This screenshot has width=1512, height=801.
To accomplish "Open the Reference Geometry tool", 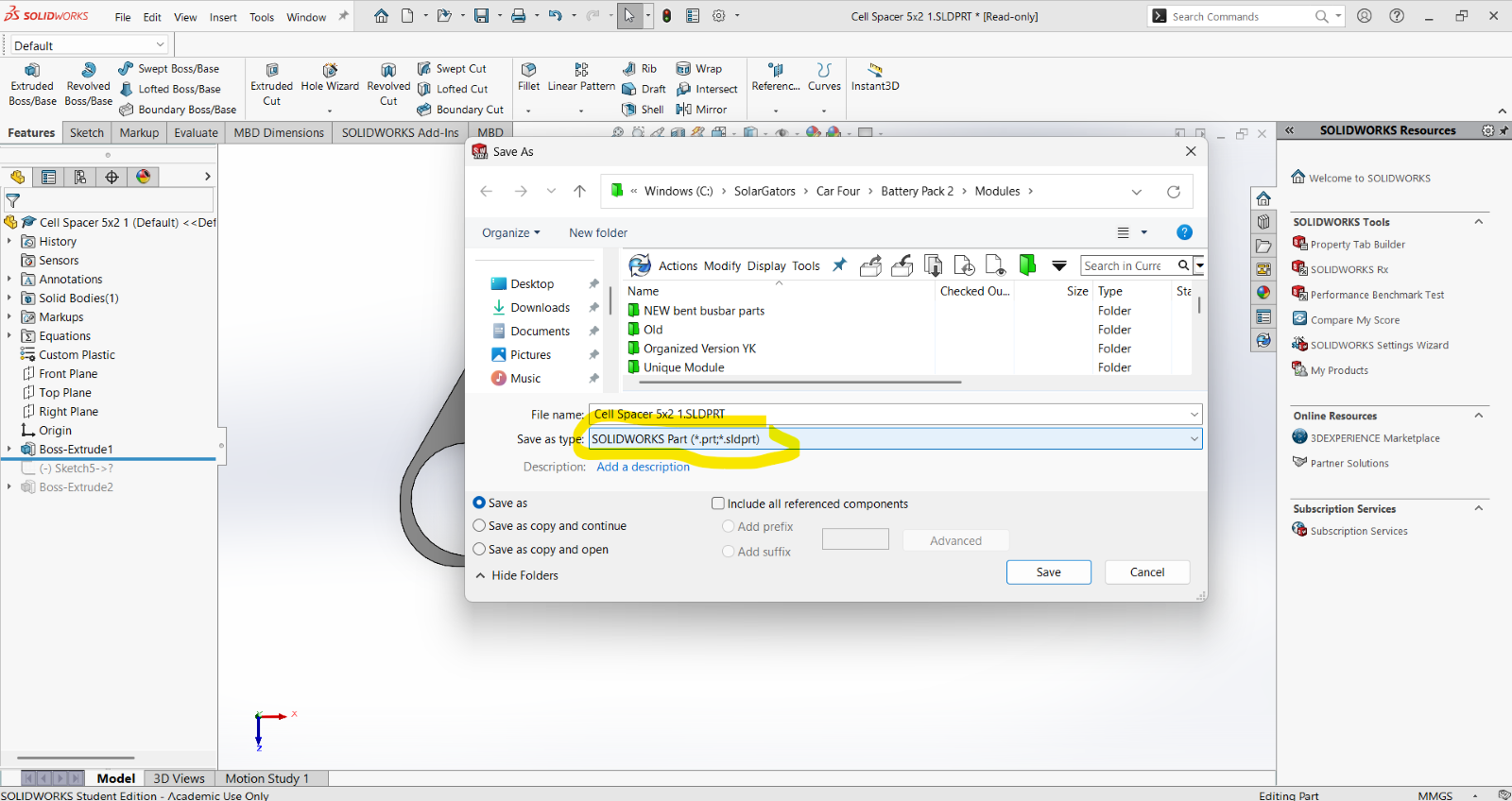I will pyautogui.click(x=776, y=78).
